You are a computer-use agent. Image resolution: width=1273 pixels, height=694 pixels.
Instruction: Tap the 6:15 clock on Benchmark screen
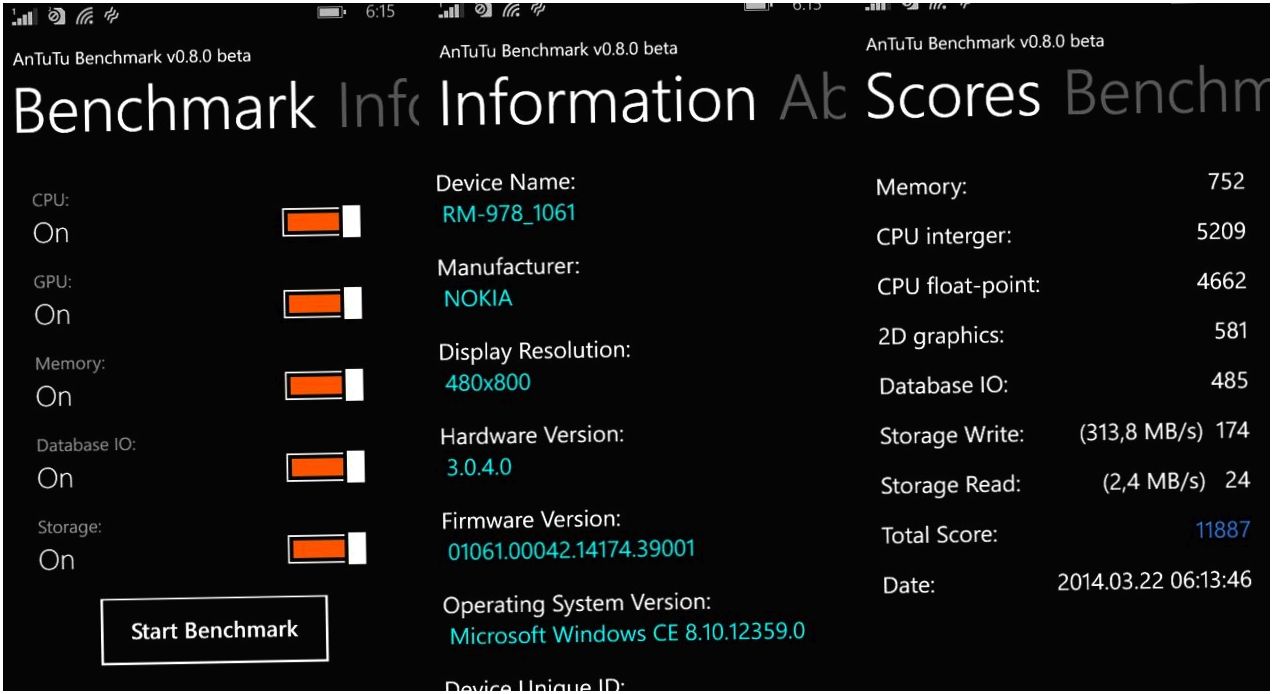(x=380, y=13)
